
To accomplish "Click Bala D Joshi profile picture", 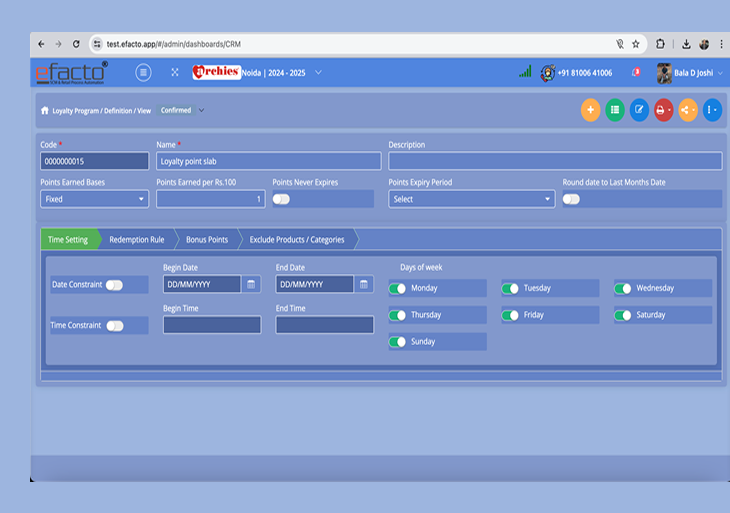I will pos(664,73).
